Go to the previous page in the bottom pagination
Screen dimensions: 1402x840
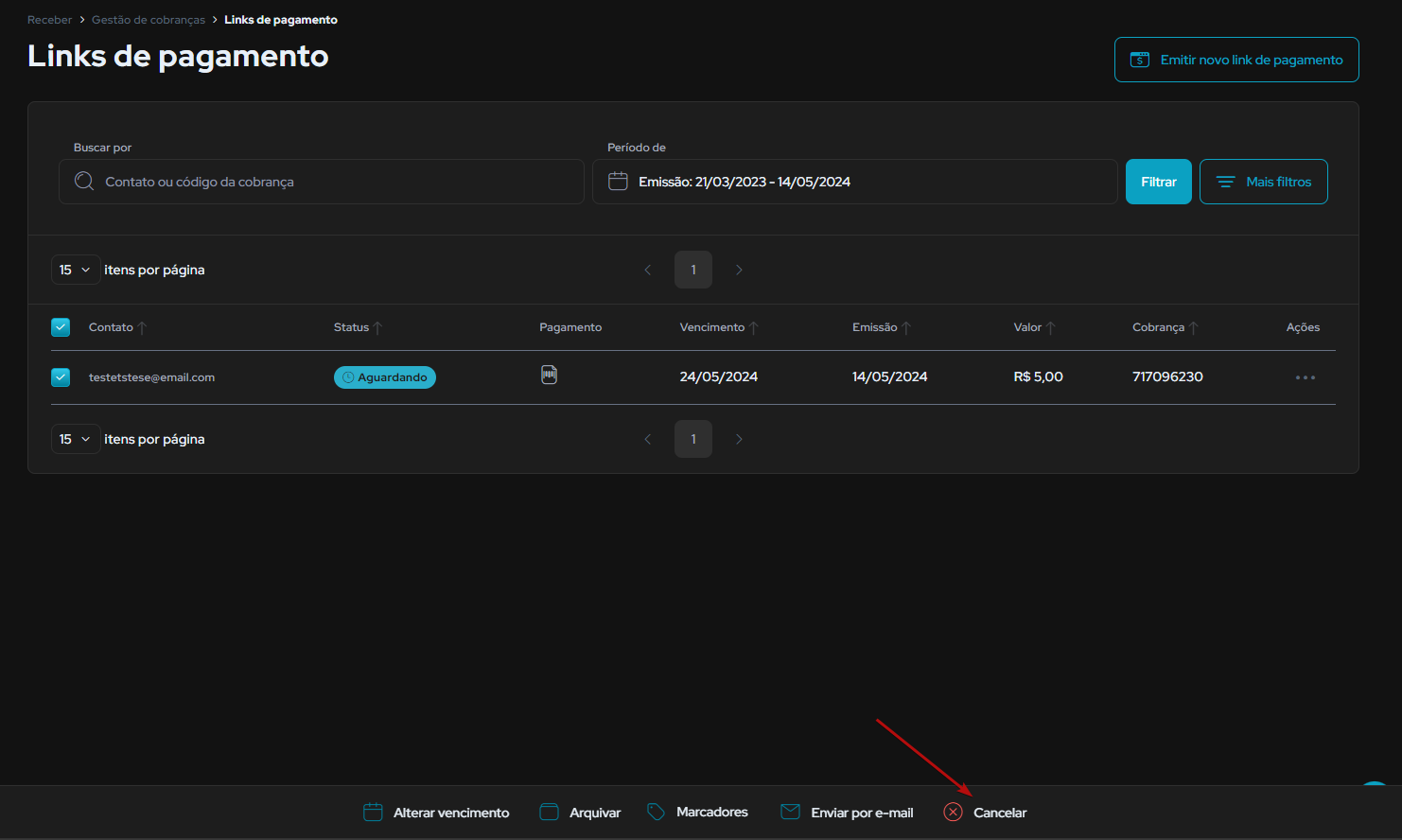tap(648, 439)
